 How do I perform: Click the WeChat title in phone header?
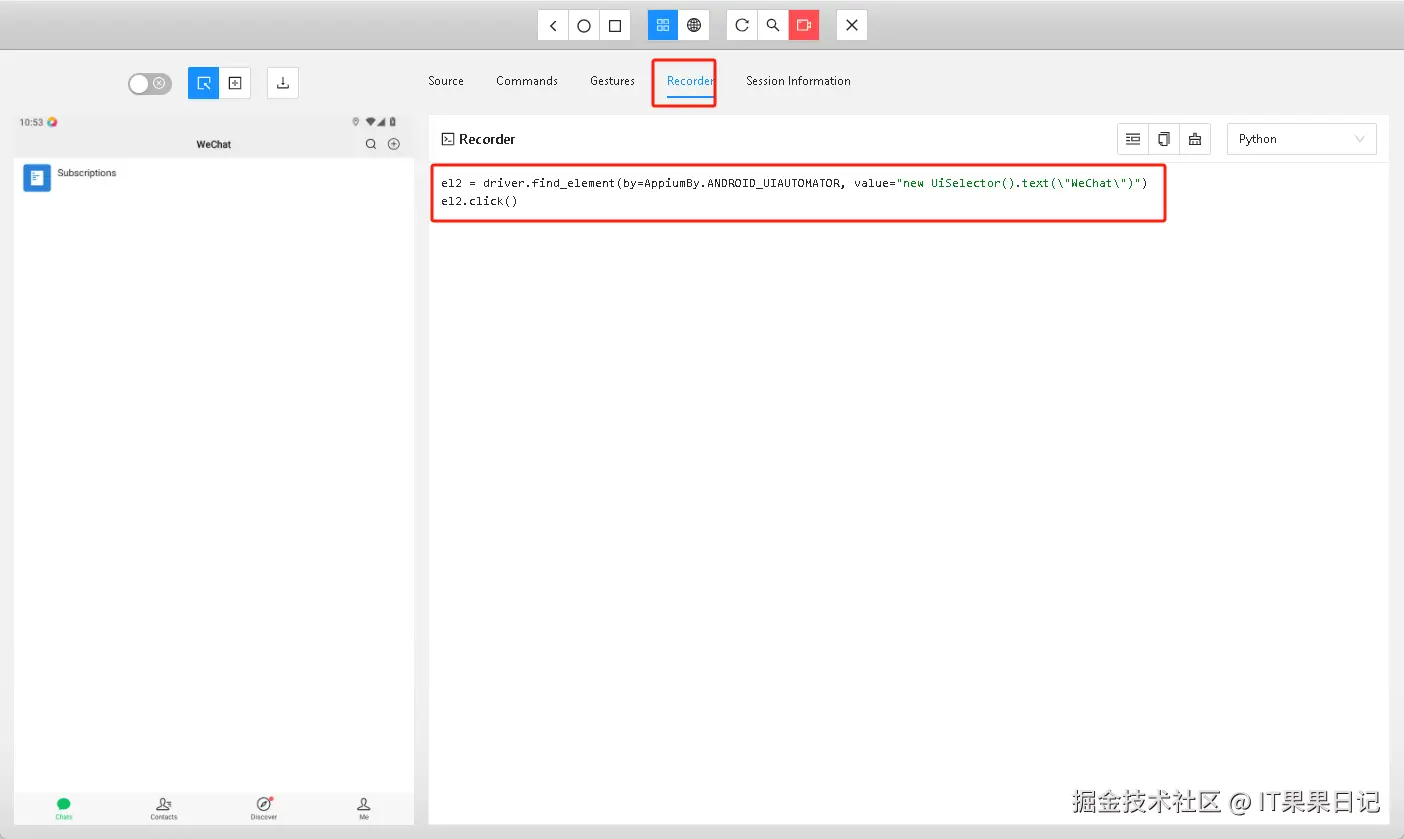[213, 144]
